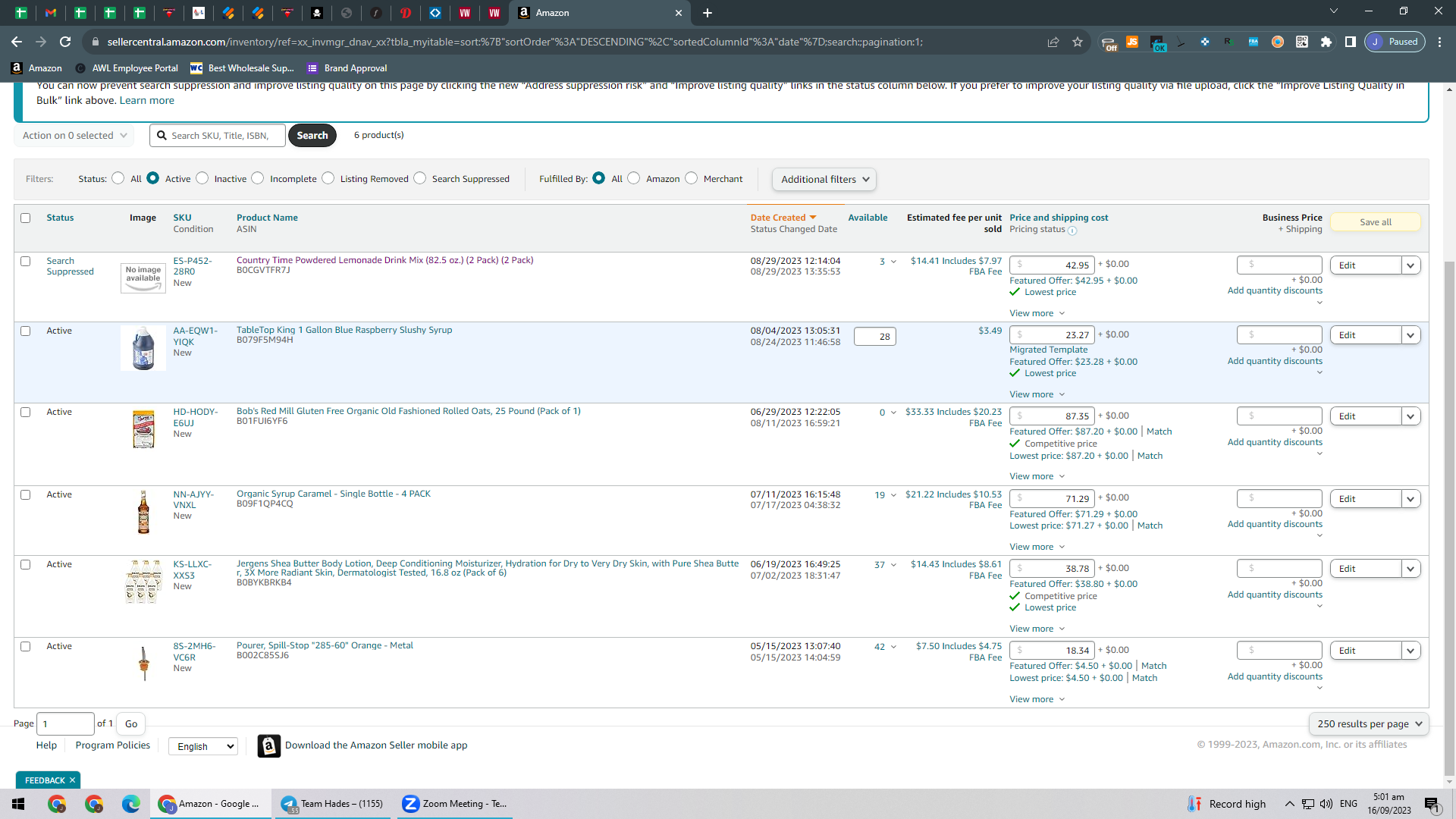Select the Country Time Lemonade row checkbox

pyautogui.click(x=25, y=262)
